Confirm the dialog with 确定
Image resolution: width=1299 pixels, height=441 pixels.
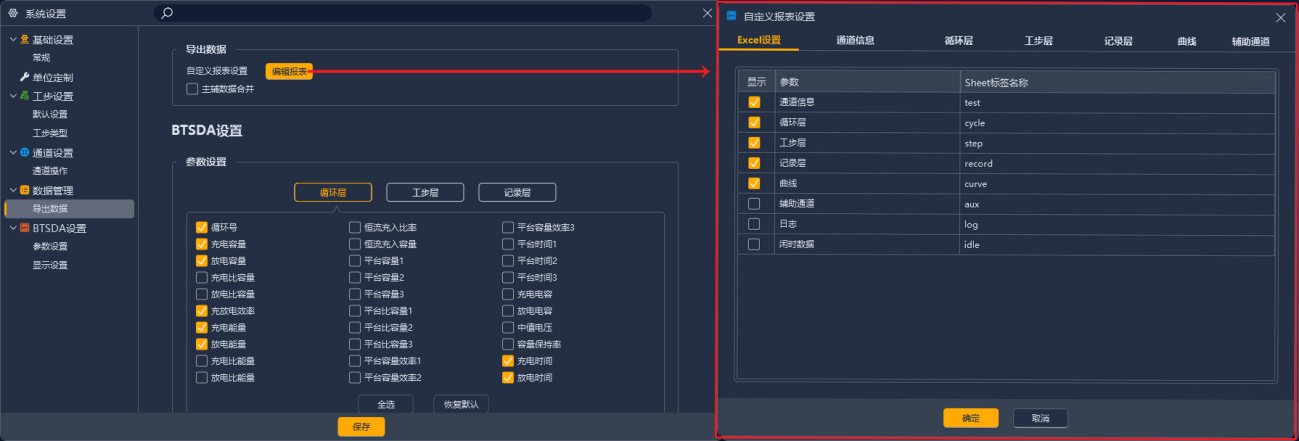(x=970, y=418)
